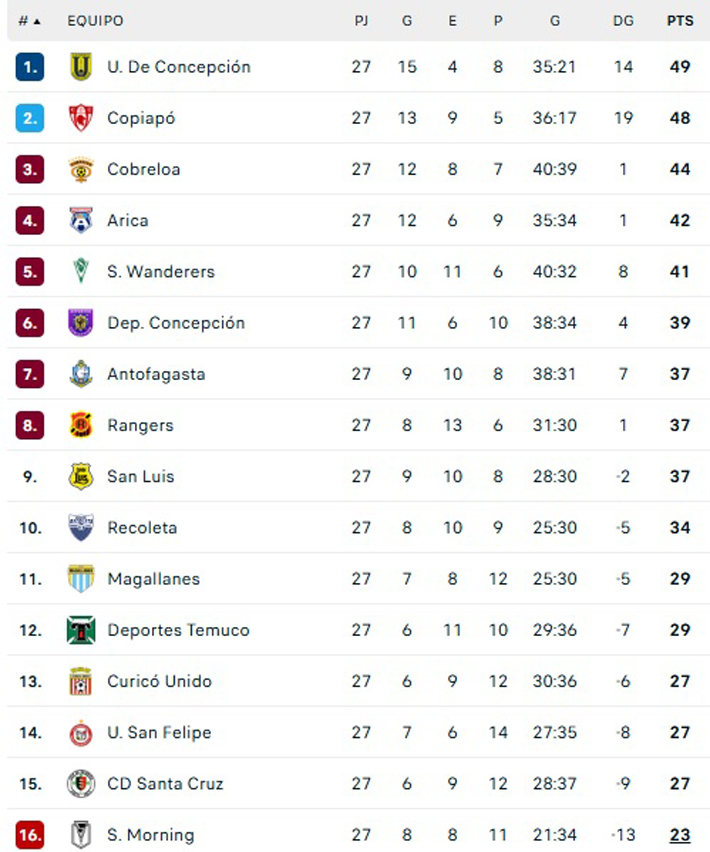Click the S. Morning team crest
The height and width of the screenshot is (852, 710).
(80, 835)
